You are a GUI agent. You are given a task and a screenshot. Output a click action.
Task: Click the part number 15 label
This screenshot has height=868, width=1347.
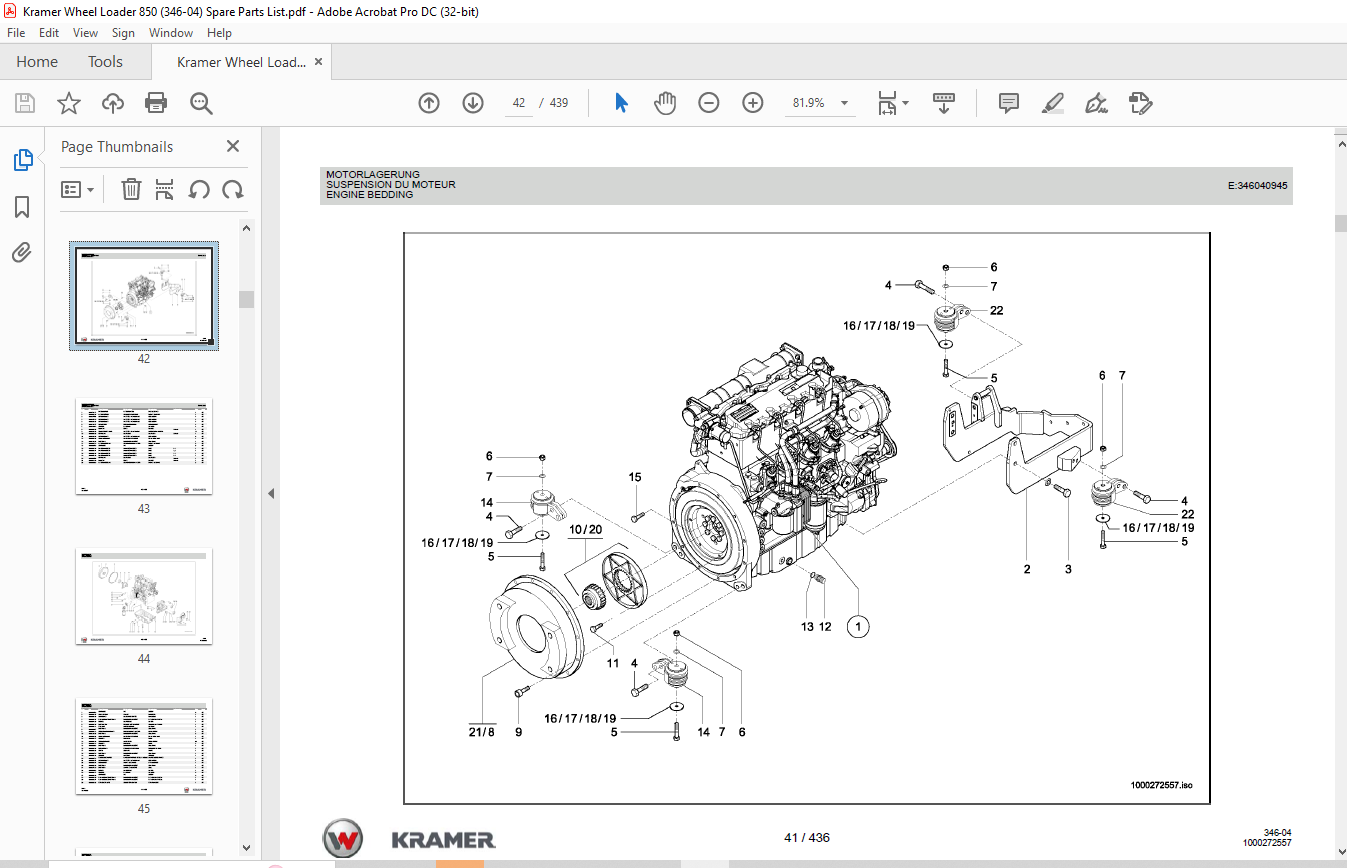pyautogui.click(x=635, y=478)
